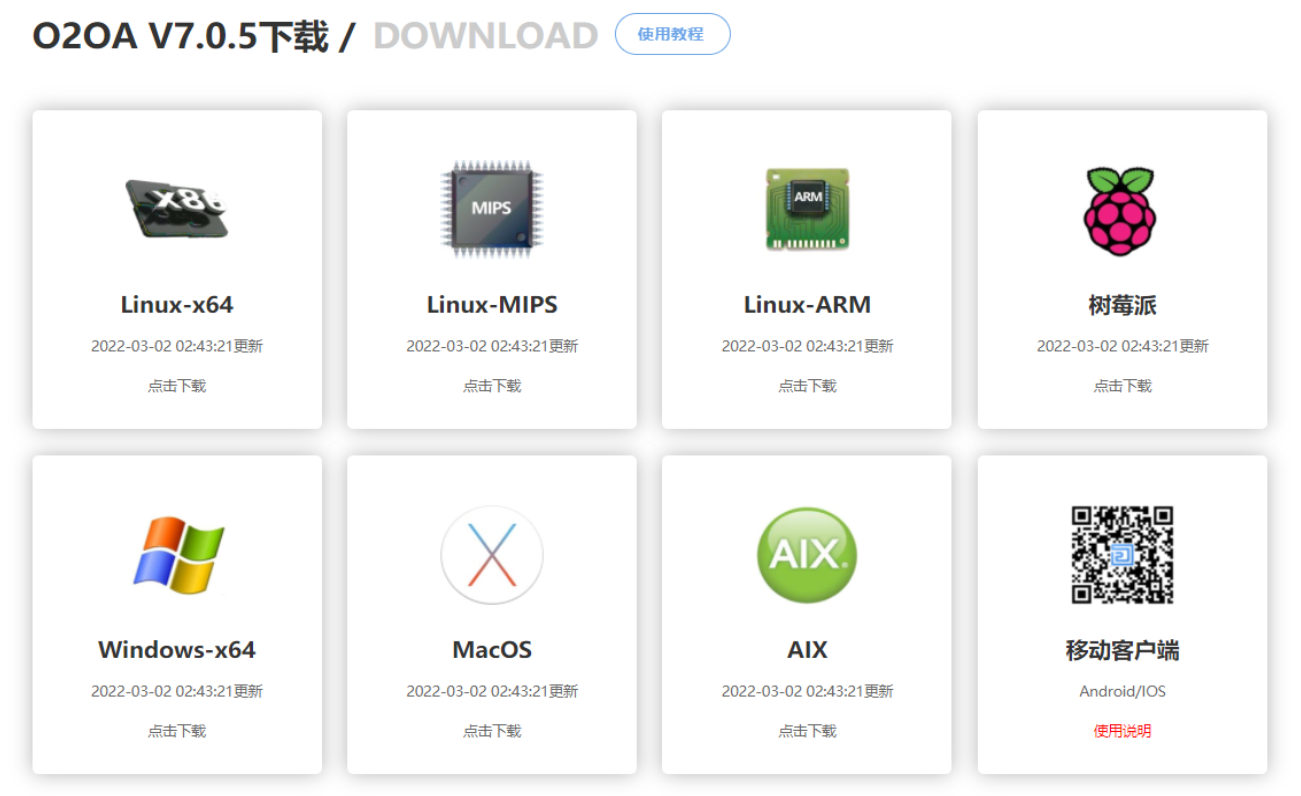Select the Linux-ARM title
The width and height of the screenshot is (1301, 796).
(x=807, y=304)
